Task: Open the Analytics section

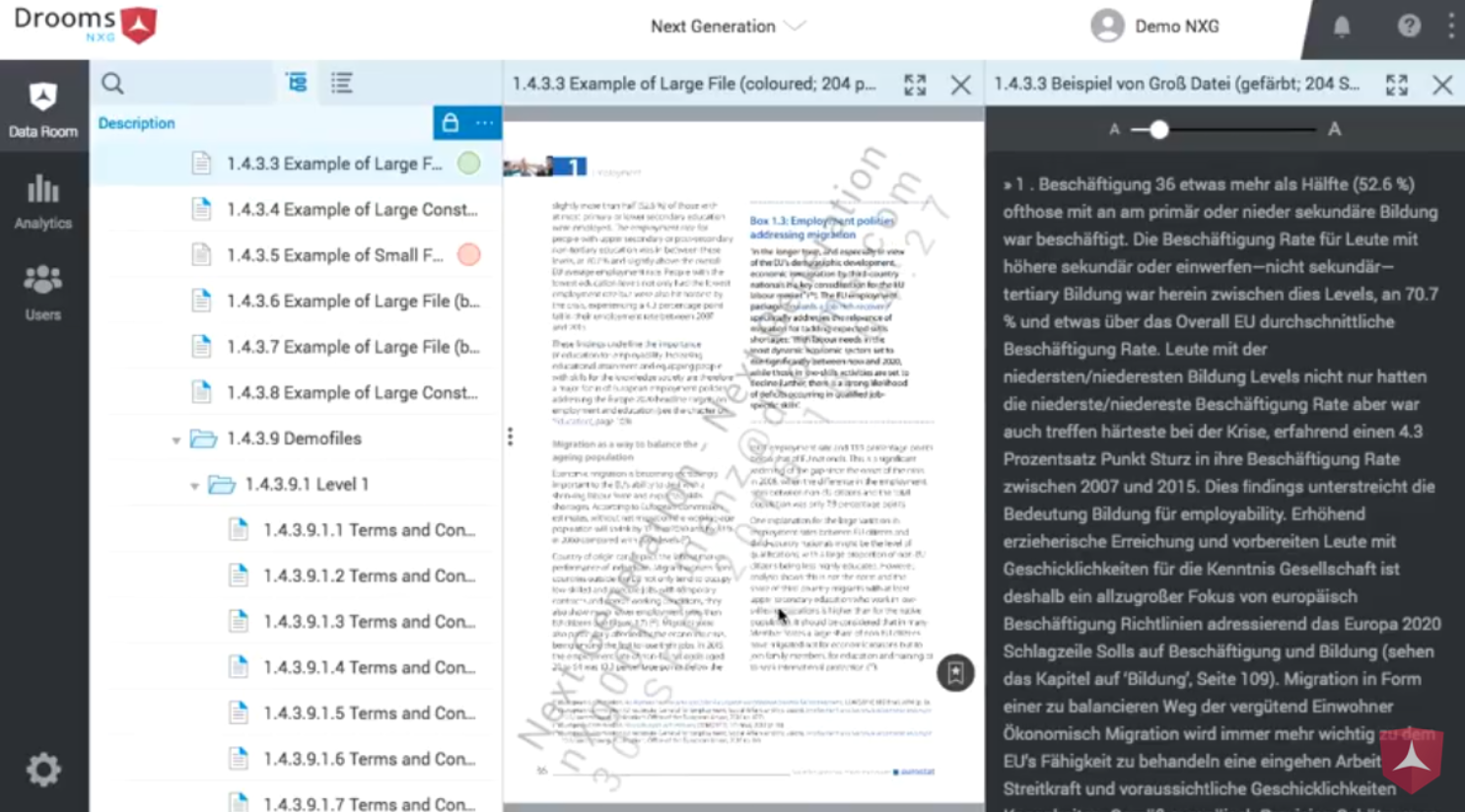Action: [43, 202]
